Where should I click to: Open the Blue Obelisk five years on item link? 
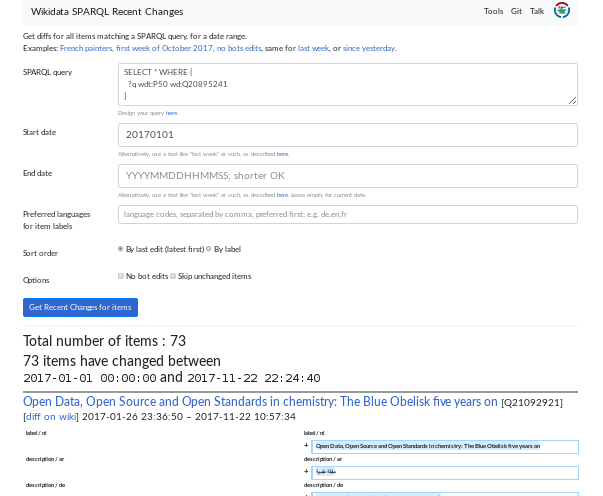pos(260,401)
